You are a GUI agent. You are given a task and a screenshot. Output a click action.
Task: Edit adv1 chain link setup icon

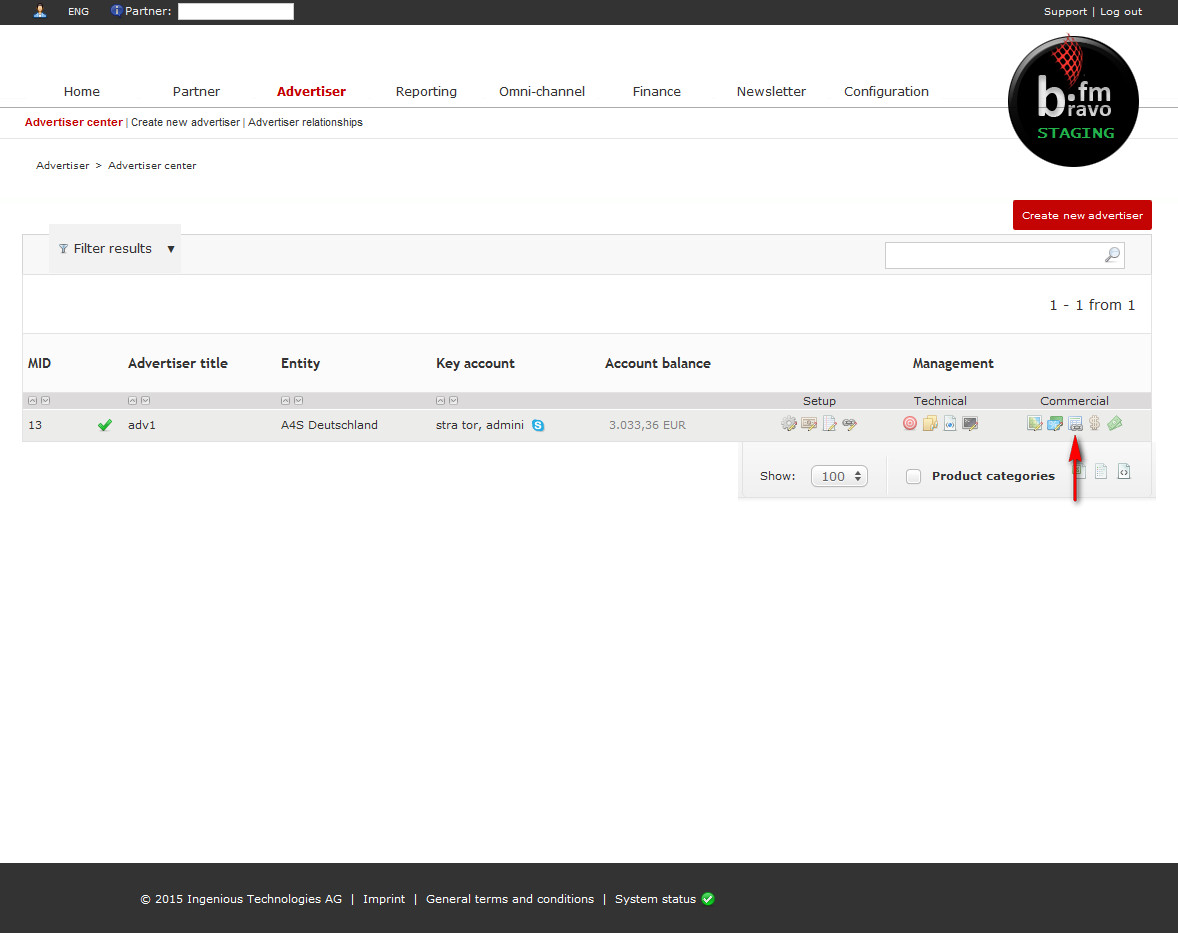849,424
